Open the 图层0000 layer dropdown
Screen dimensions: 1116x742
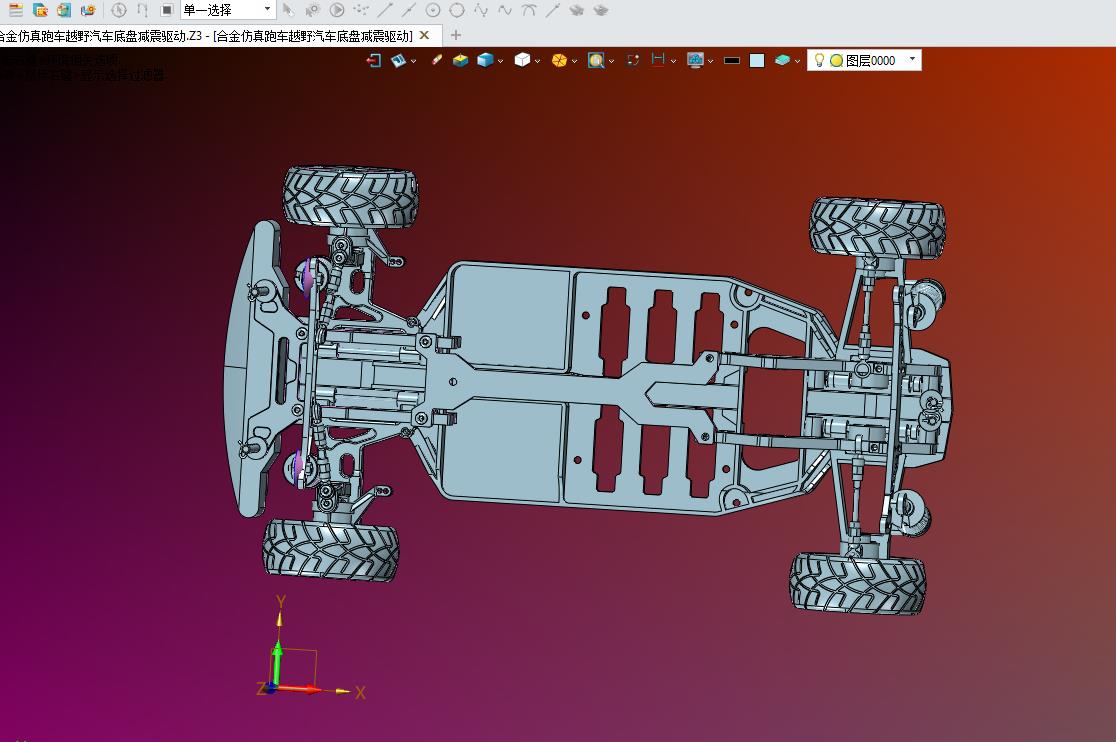click(912, 60)
